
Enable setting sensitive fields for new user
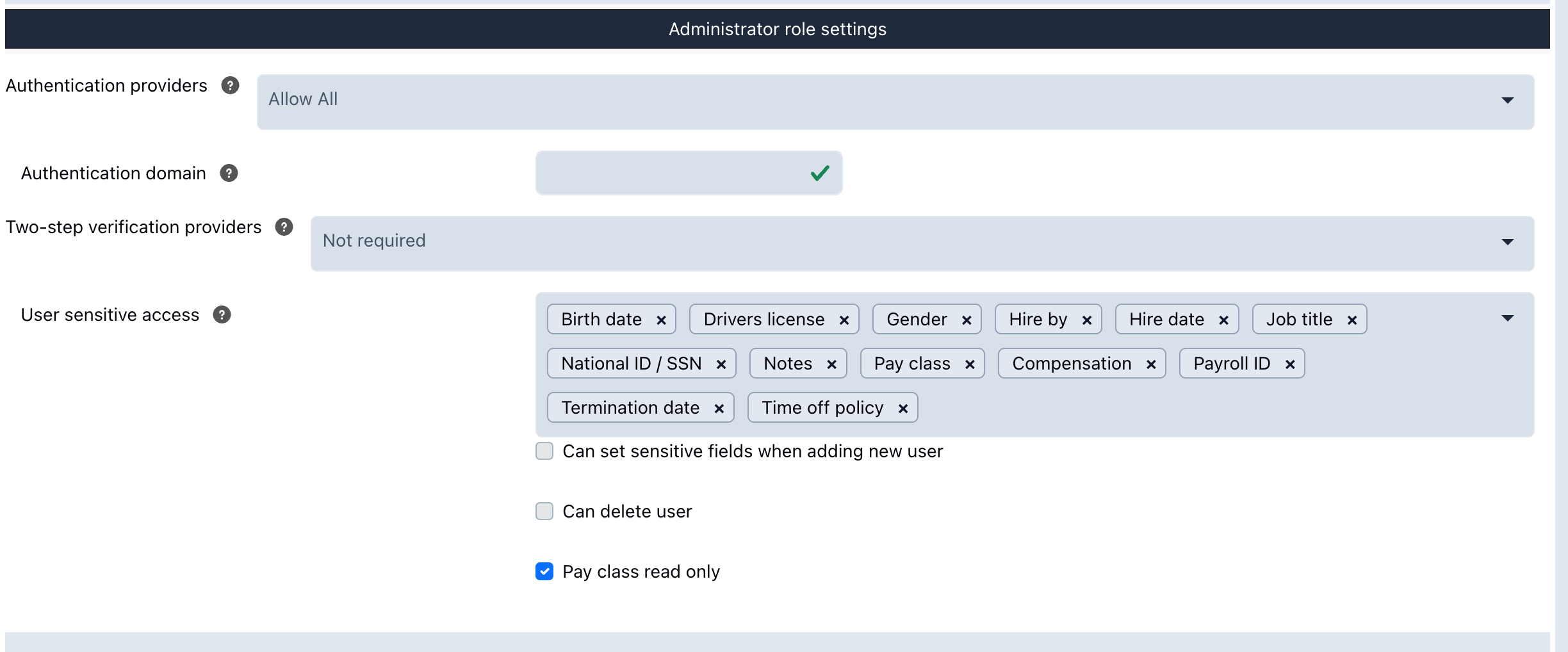point(544,451)
